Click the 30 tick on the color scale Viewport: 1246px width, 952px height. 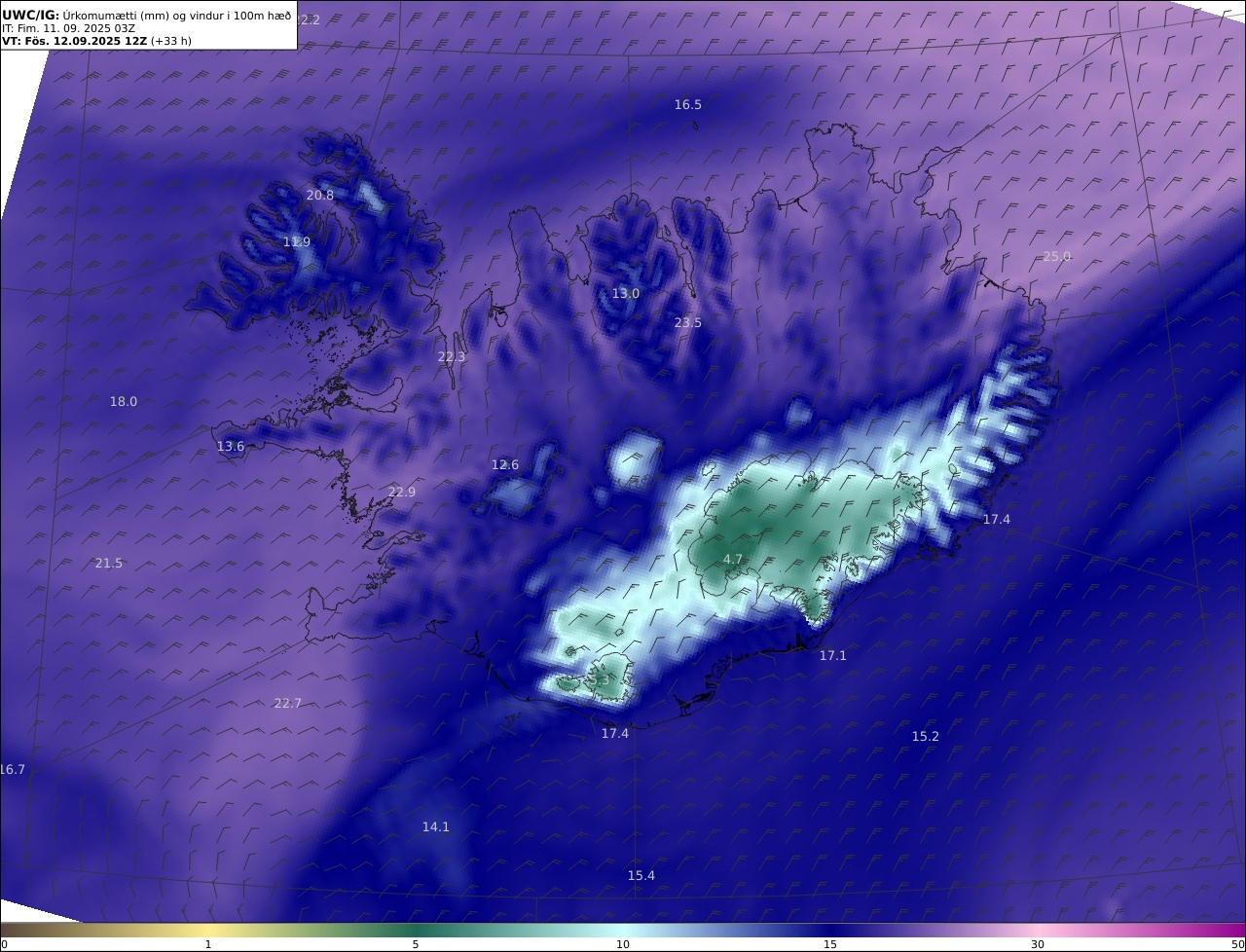tap(1038, 944)
